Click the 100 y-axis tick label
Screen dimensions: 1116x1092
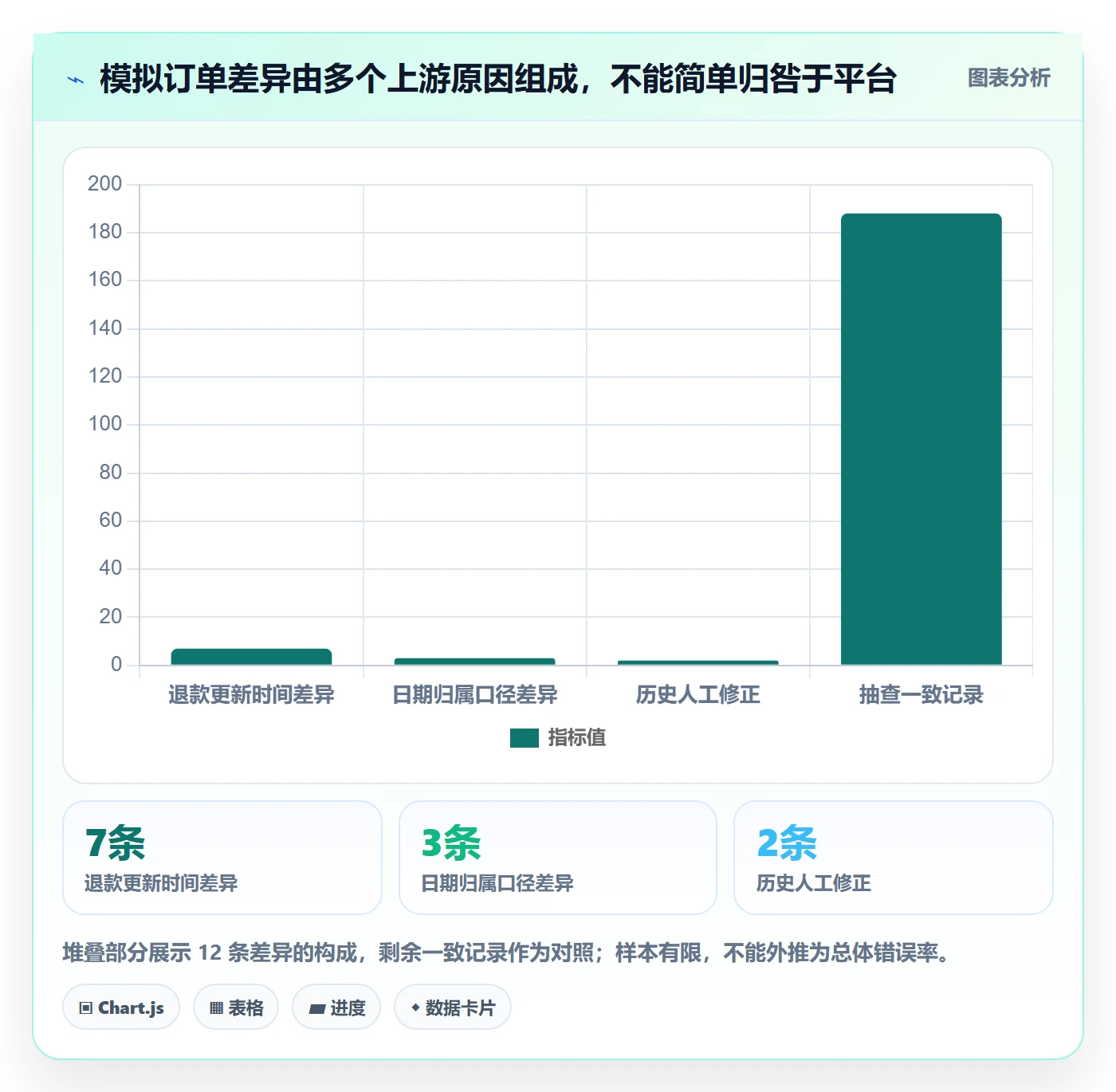[104, 424]
